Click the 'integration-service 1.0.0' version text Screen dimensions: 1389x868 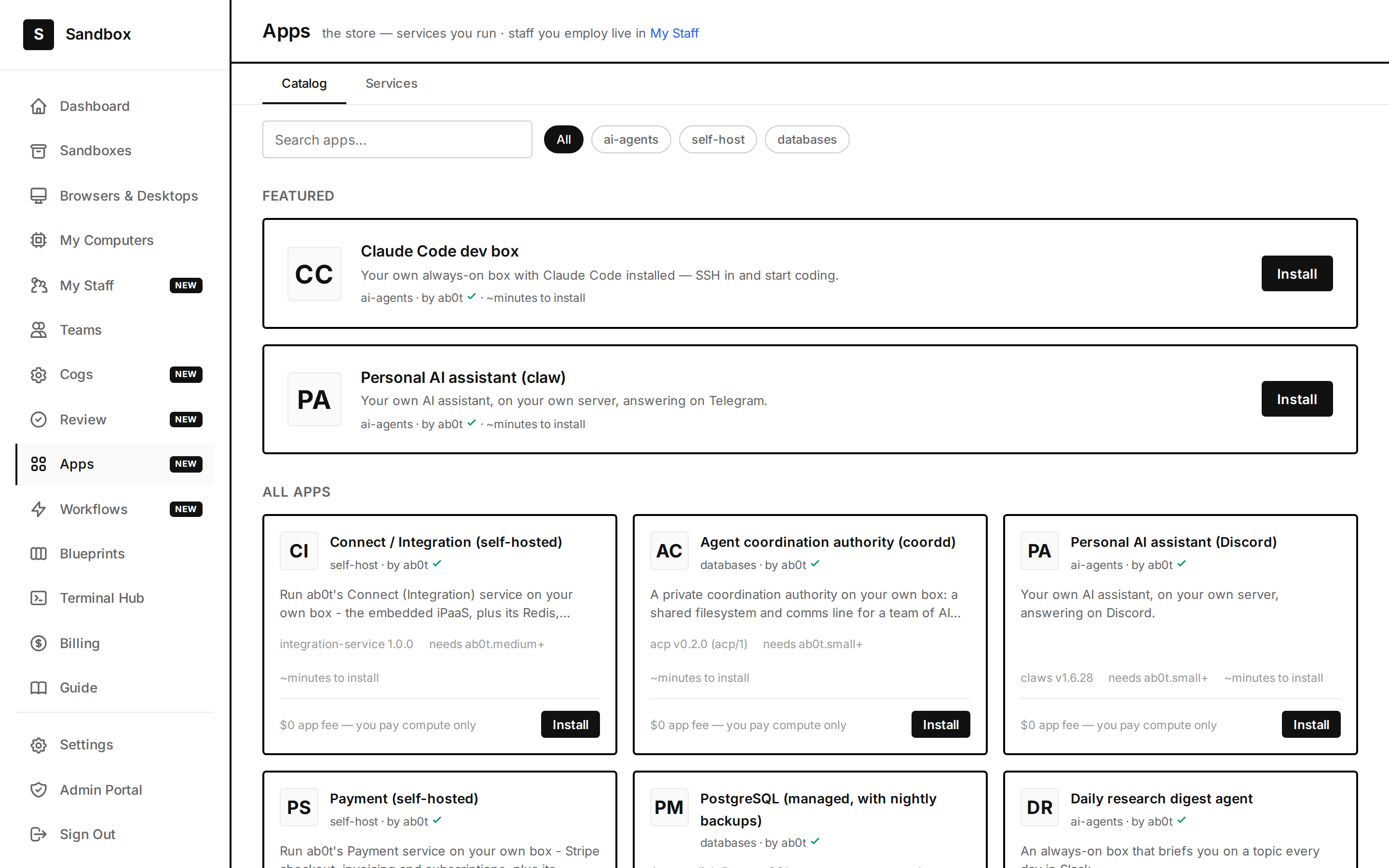coord(347,644)
